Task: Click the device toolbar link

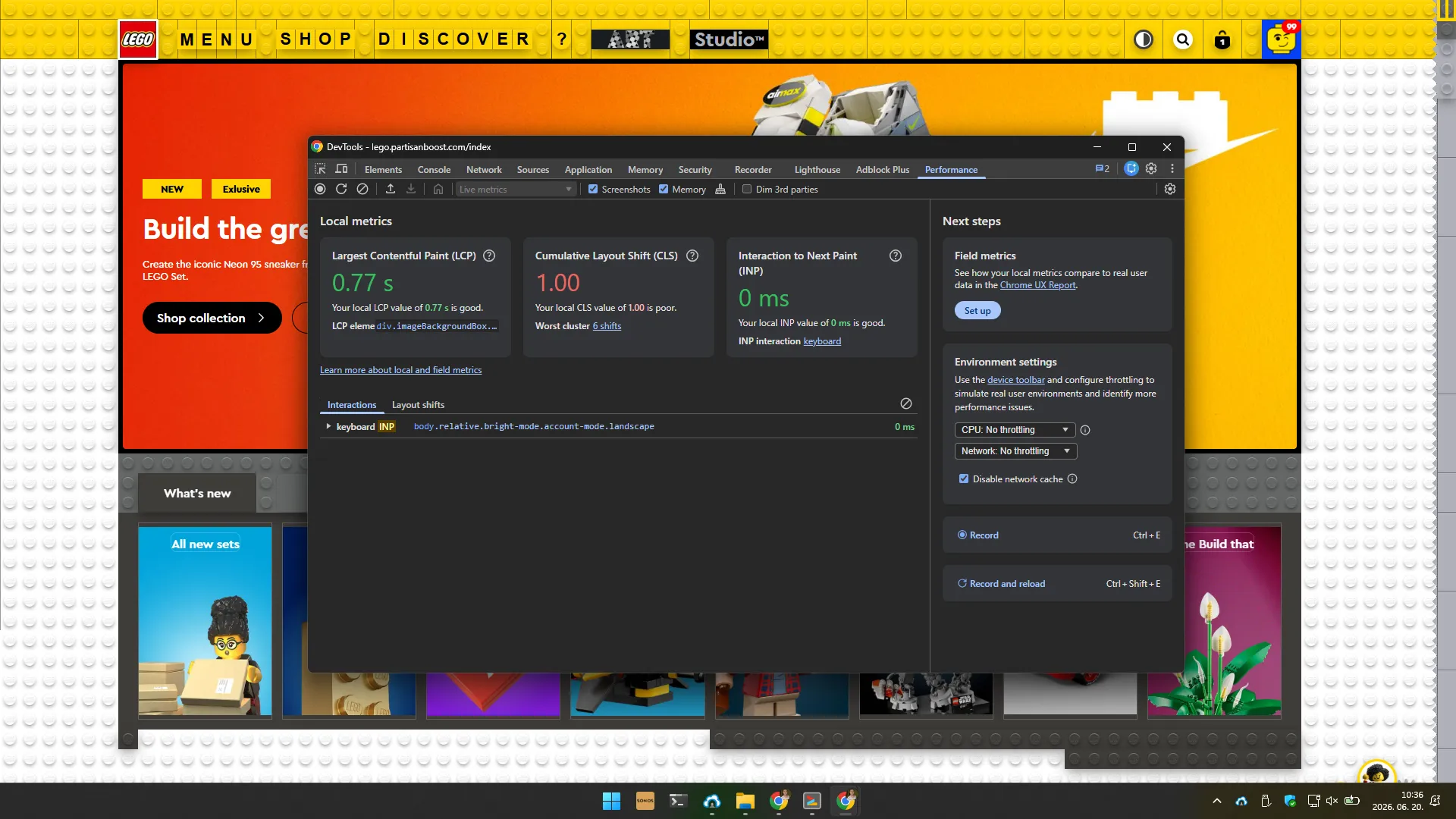Action: 1015,380
